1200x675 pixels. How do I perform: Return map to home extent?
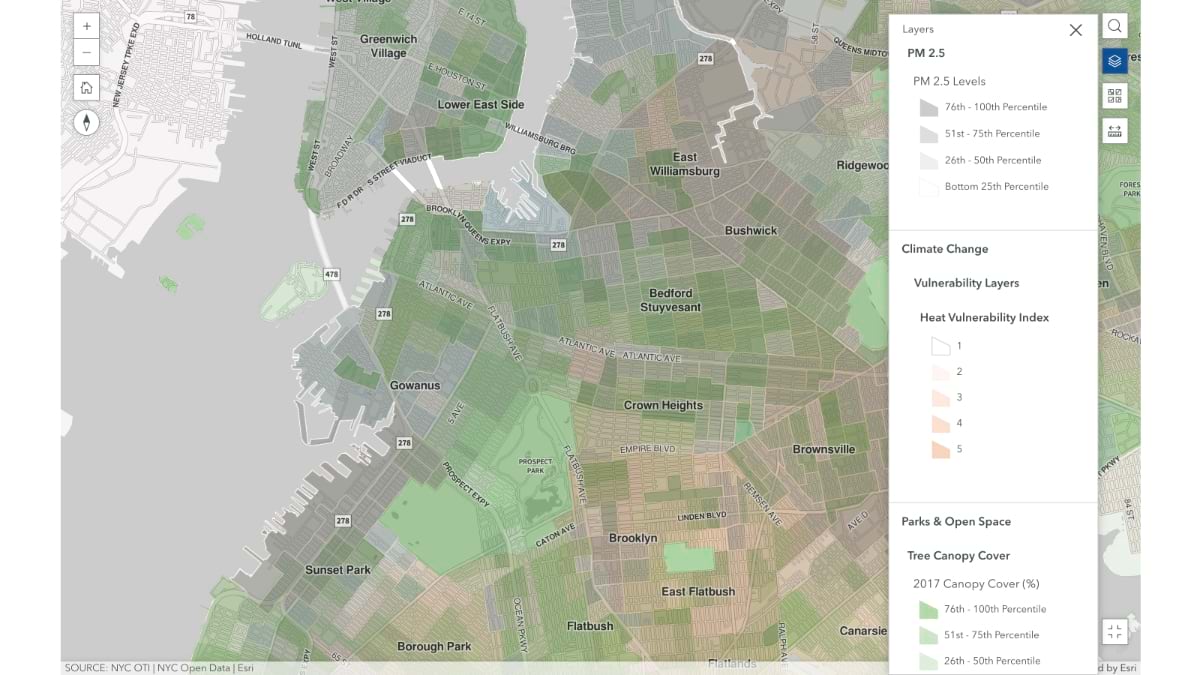click(87, 88)
